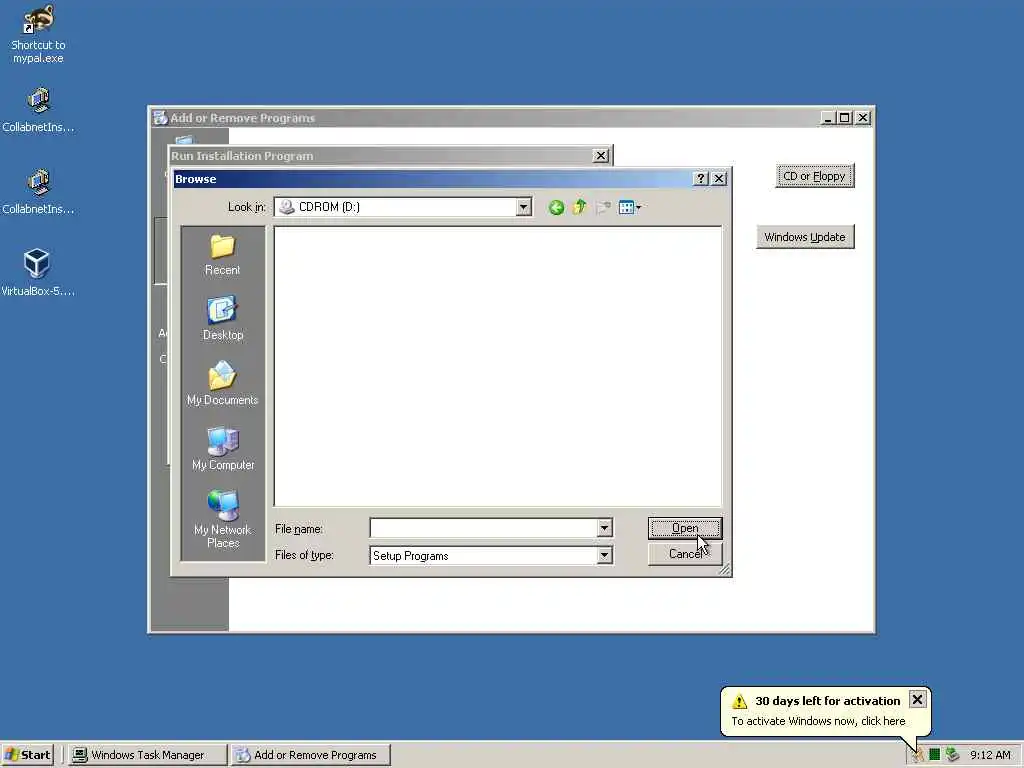The height and width of the screenshot is (768, 1024).
Task: Close the Run Installation Program dialog
Action: (x=600, y=155)
